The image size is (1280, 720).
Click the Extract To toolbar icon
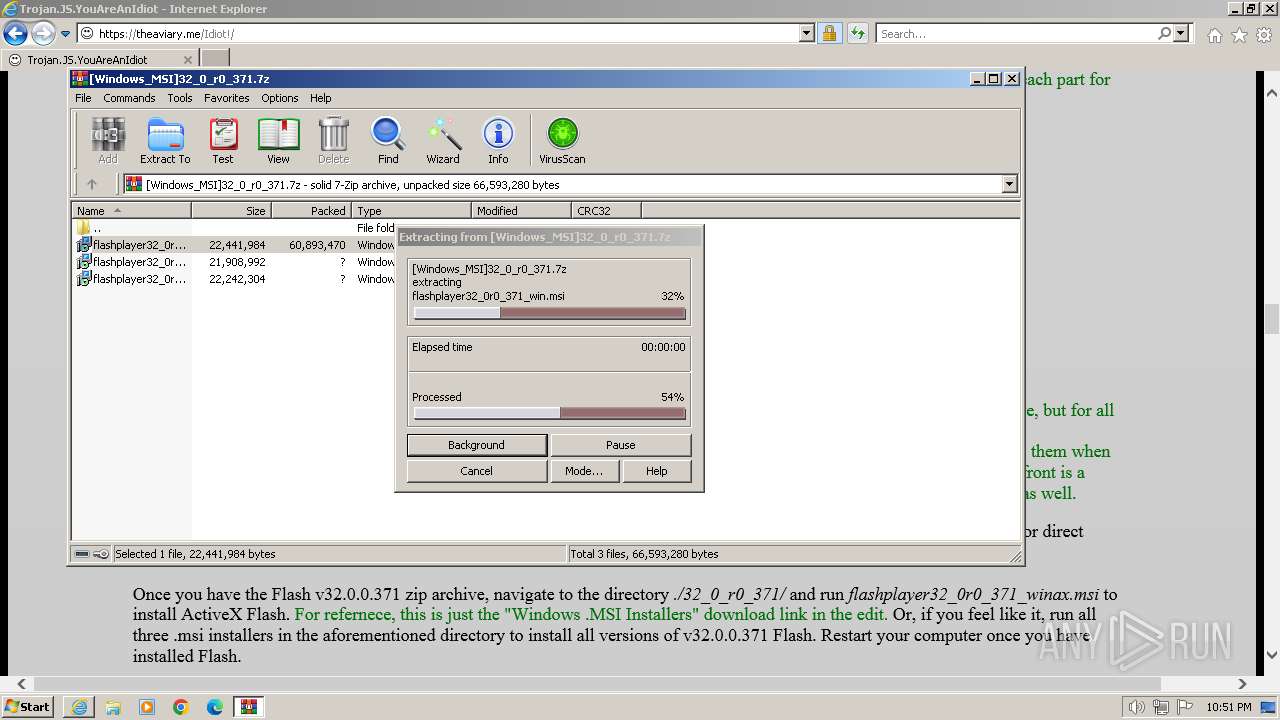click(165, 140)
